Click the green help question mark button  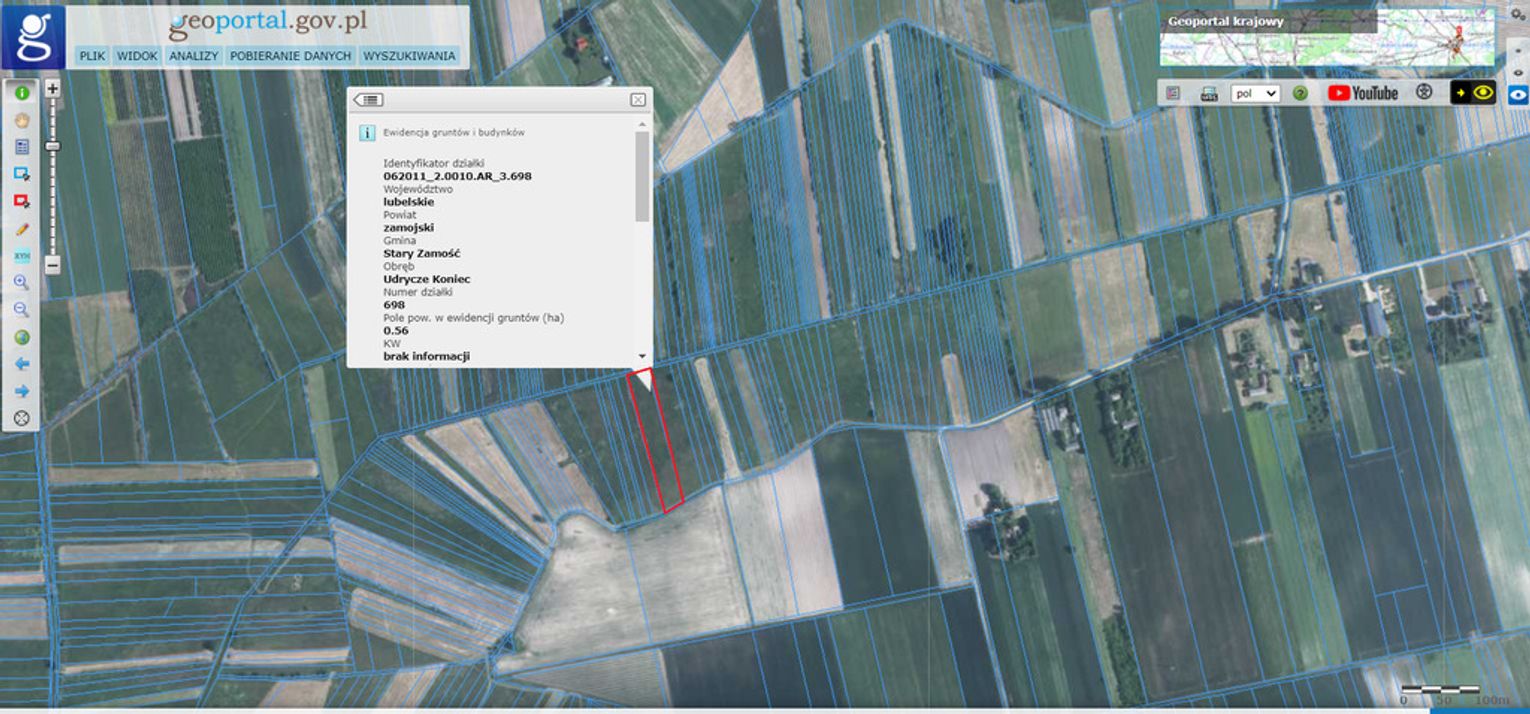[1300, 93]
